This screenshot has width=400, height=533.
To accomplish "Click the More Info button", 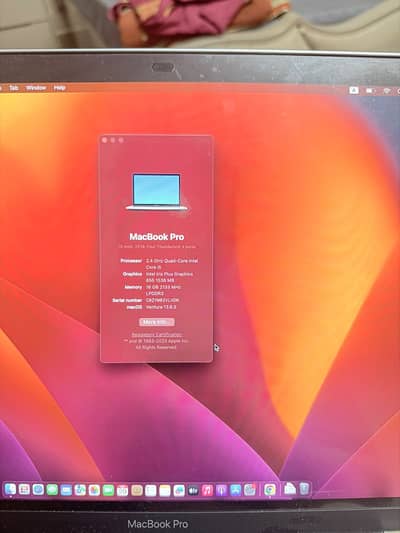I will coord(157,322).
